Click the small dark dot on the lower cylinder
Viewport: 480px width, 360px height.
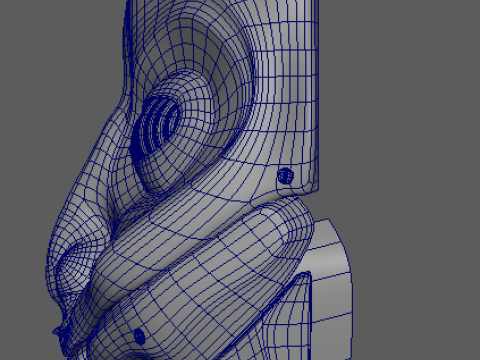pos(139,336)
